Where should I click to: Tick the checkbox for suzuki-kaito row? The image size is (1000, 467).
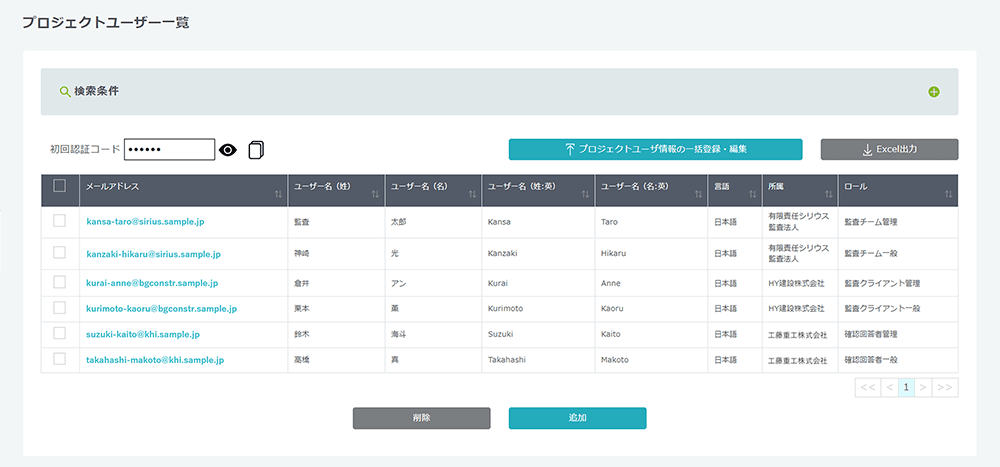point(59,334)
